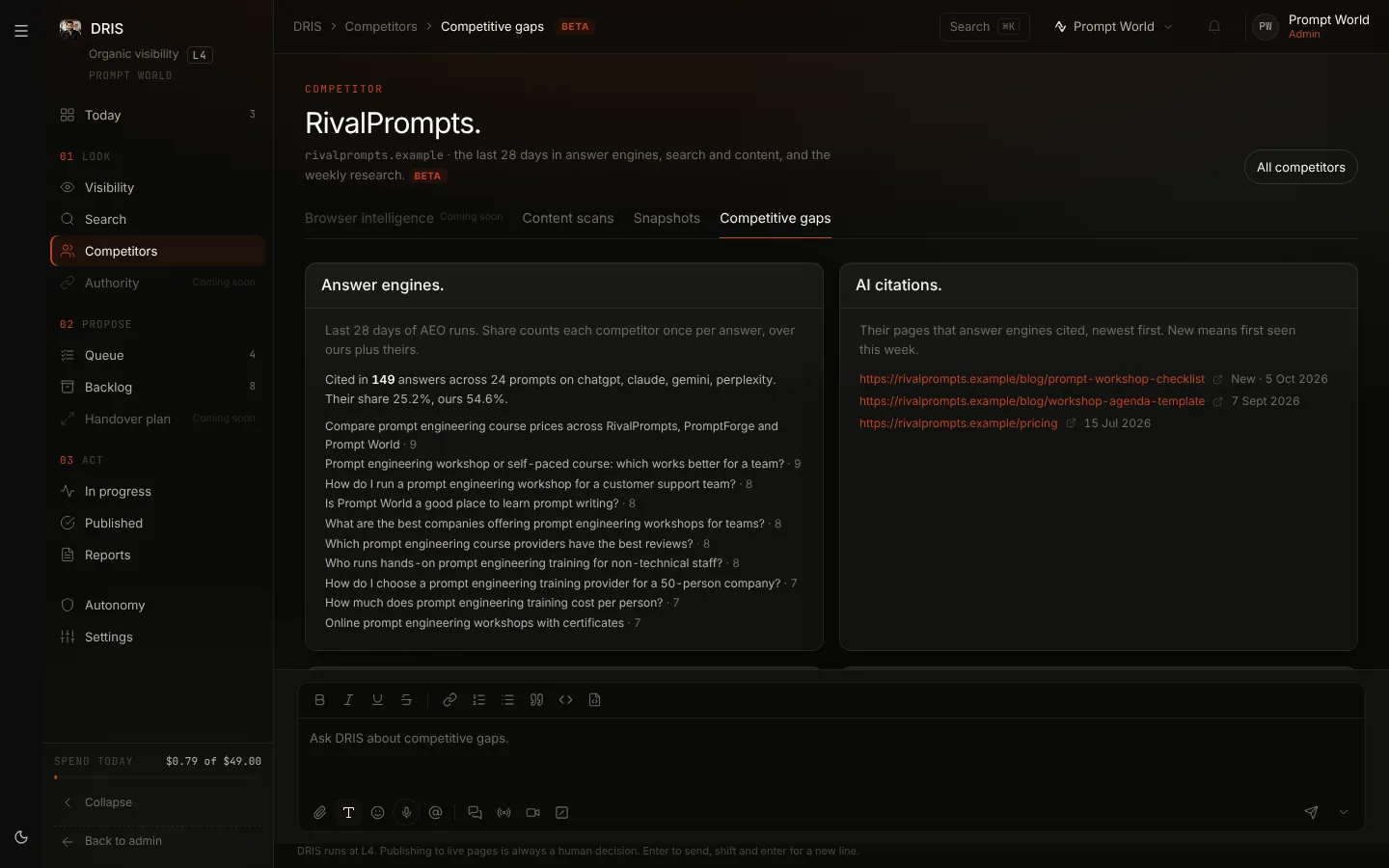
Task: Click the spend today progress bar
Action: click(x=158, y=777)
